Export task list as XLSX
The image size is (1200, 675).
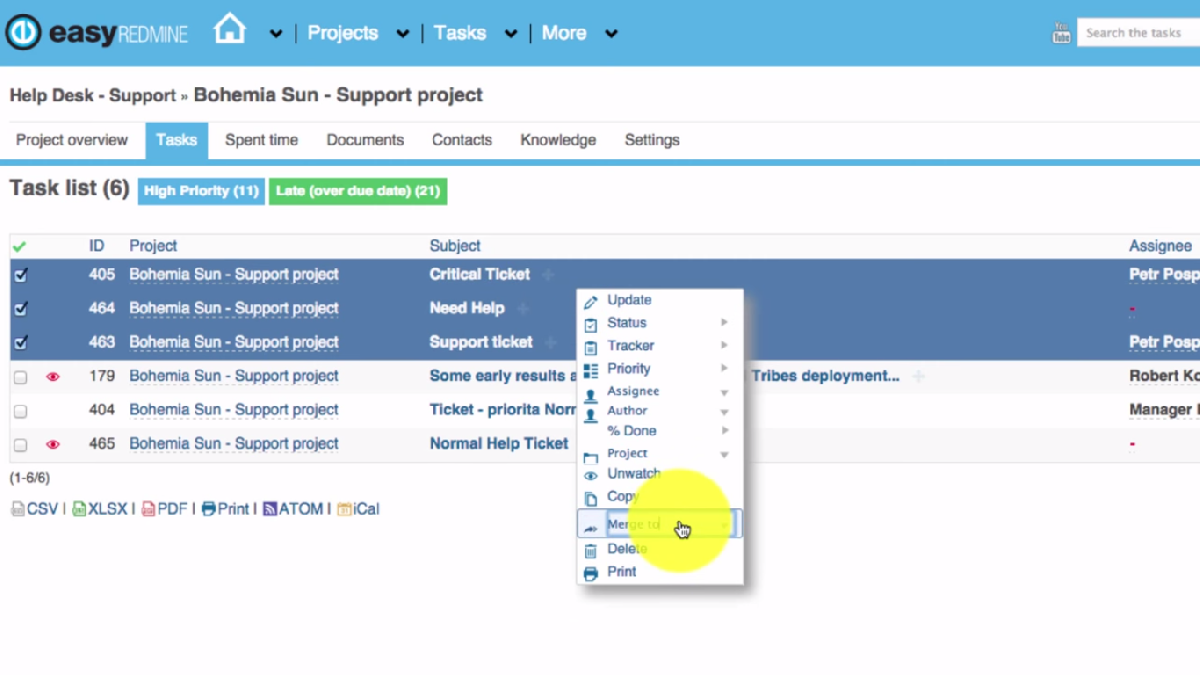(99, 509)
